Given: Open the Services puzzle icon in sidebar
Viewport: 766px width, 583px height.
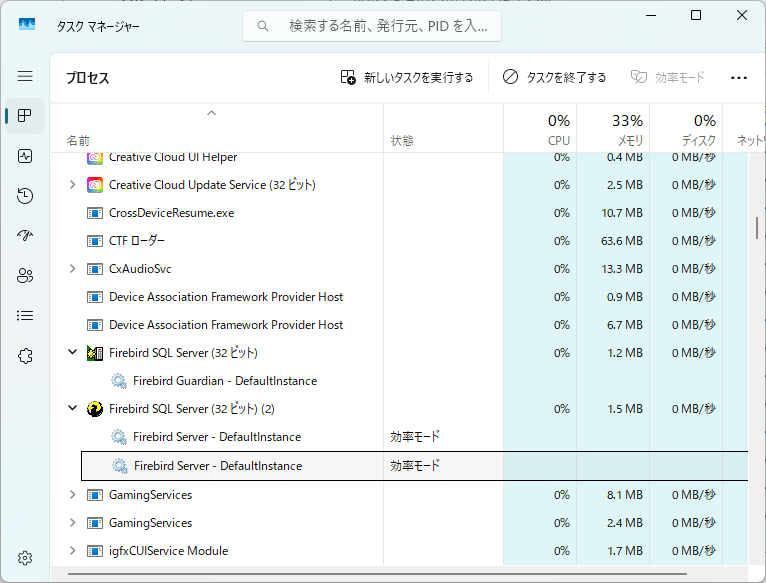Looking at the screenshot, I should (25, 356).
